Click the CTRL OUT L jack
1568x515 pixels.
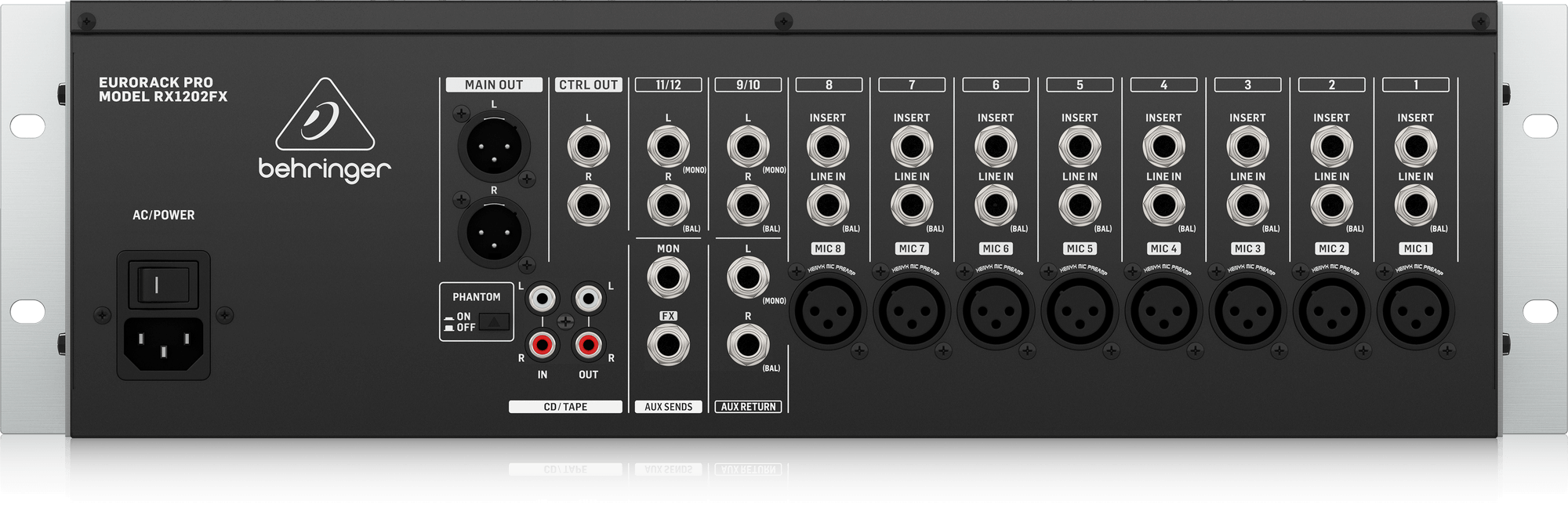[588, 147]
